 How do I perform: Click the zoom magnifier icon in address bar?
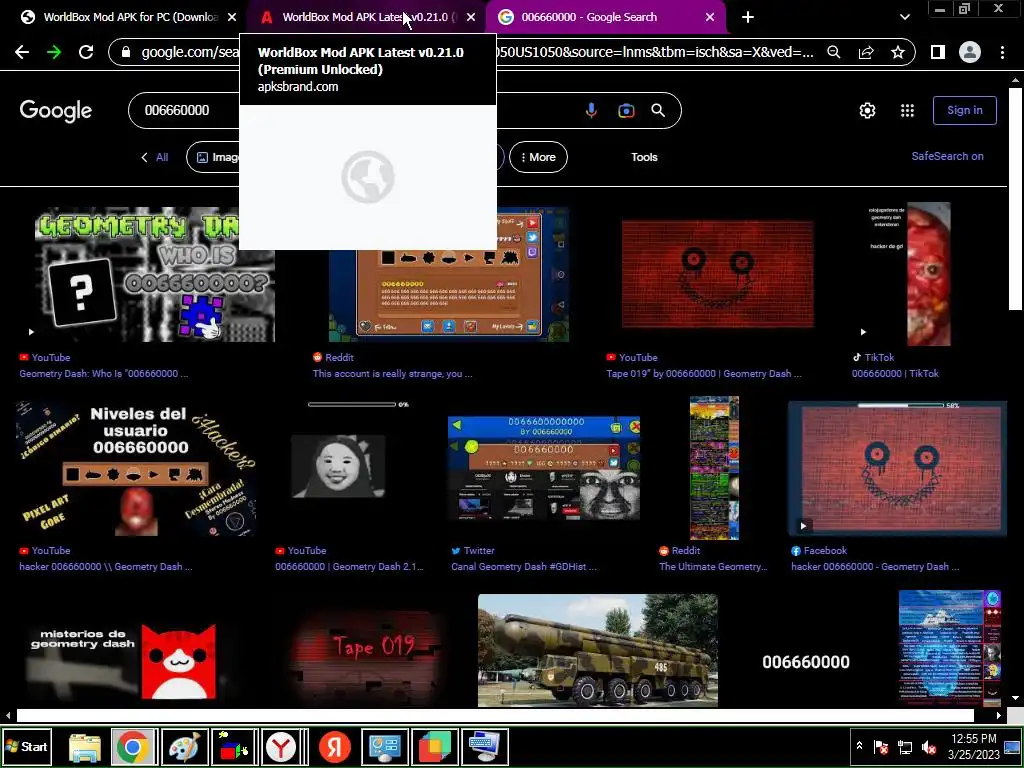[x=834, y=52]
